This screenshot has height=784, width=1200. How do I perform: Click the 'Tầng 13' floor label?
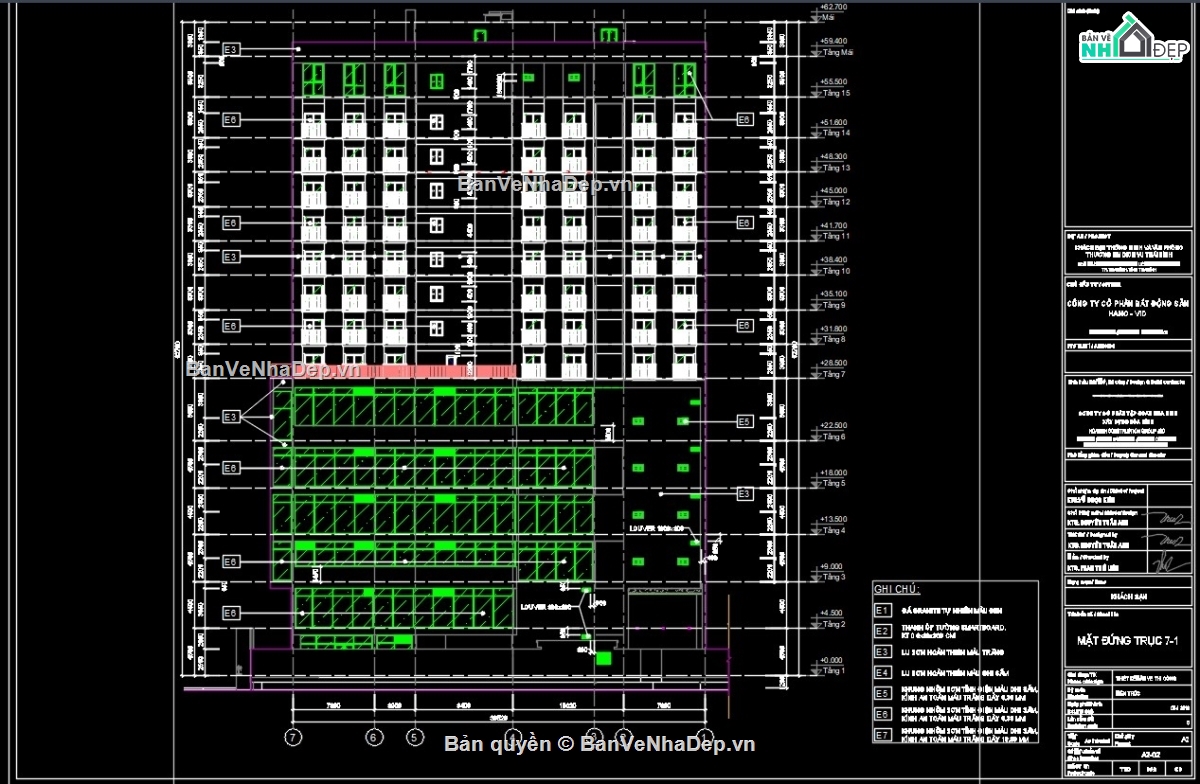click(x=835, y=168)
